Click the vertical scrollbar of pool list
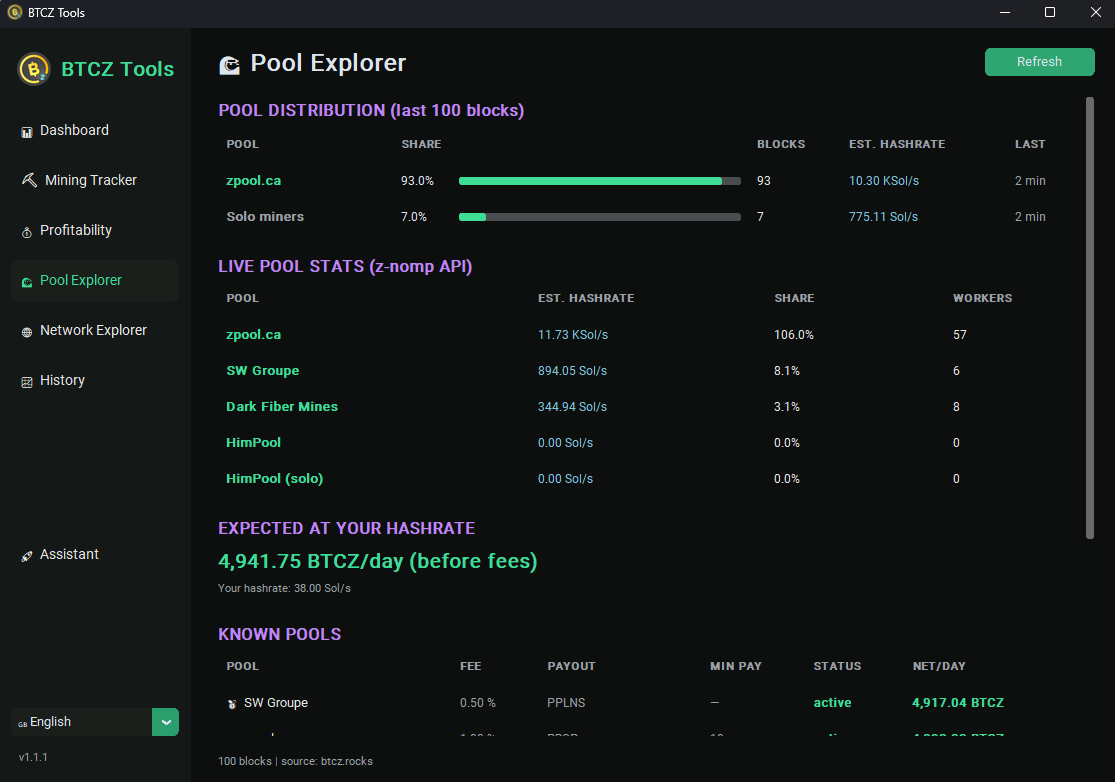 coord(1089,318)
